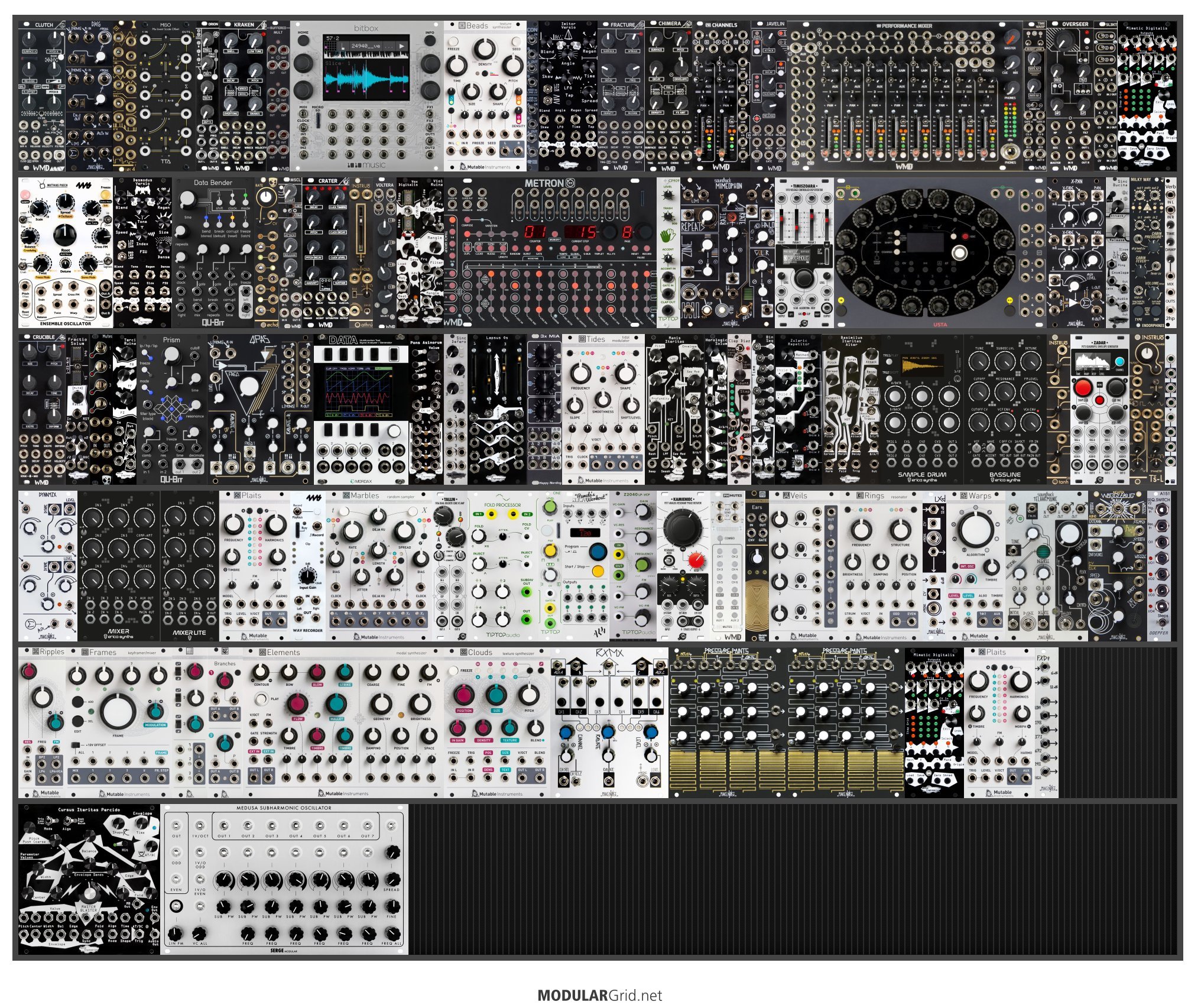Screen dimensions: 1201x1008
Task: Open the Qu-Bit Data Bender module
Action: [x=213, y=252]
